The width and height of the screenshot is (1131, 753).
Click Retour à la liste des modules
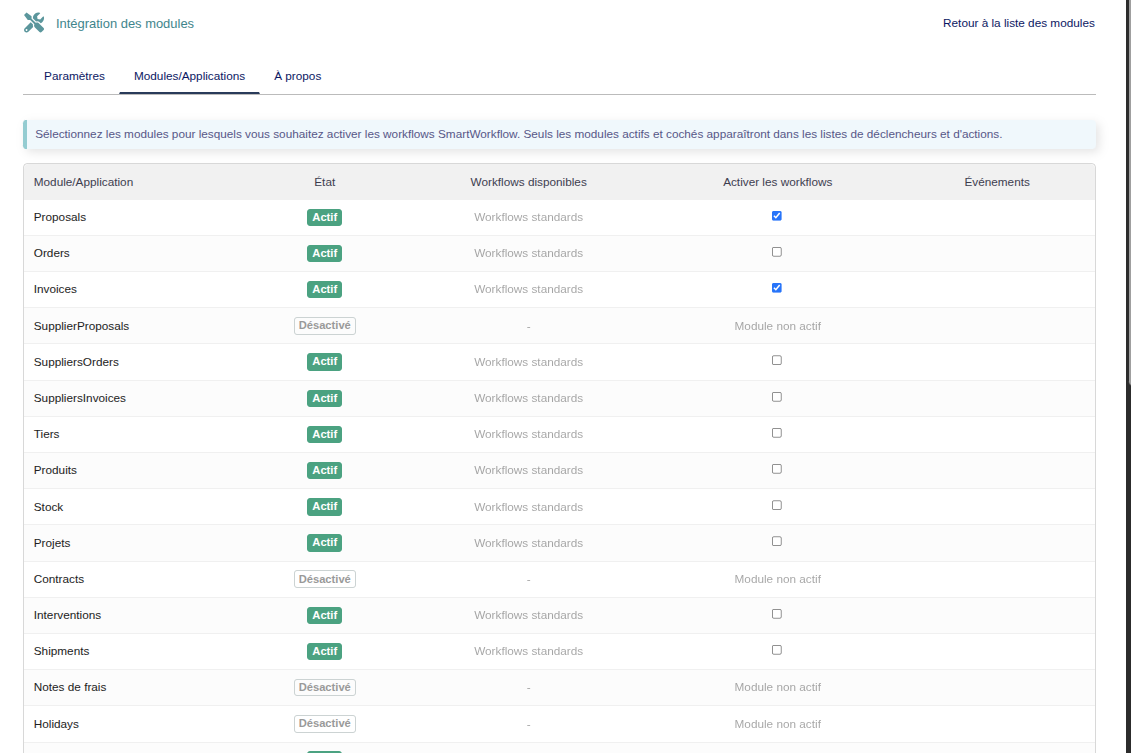click(1018, 23)
